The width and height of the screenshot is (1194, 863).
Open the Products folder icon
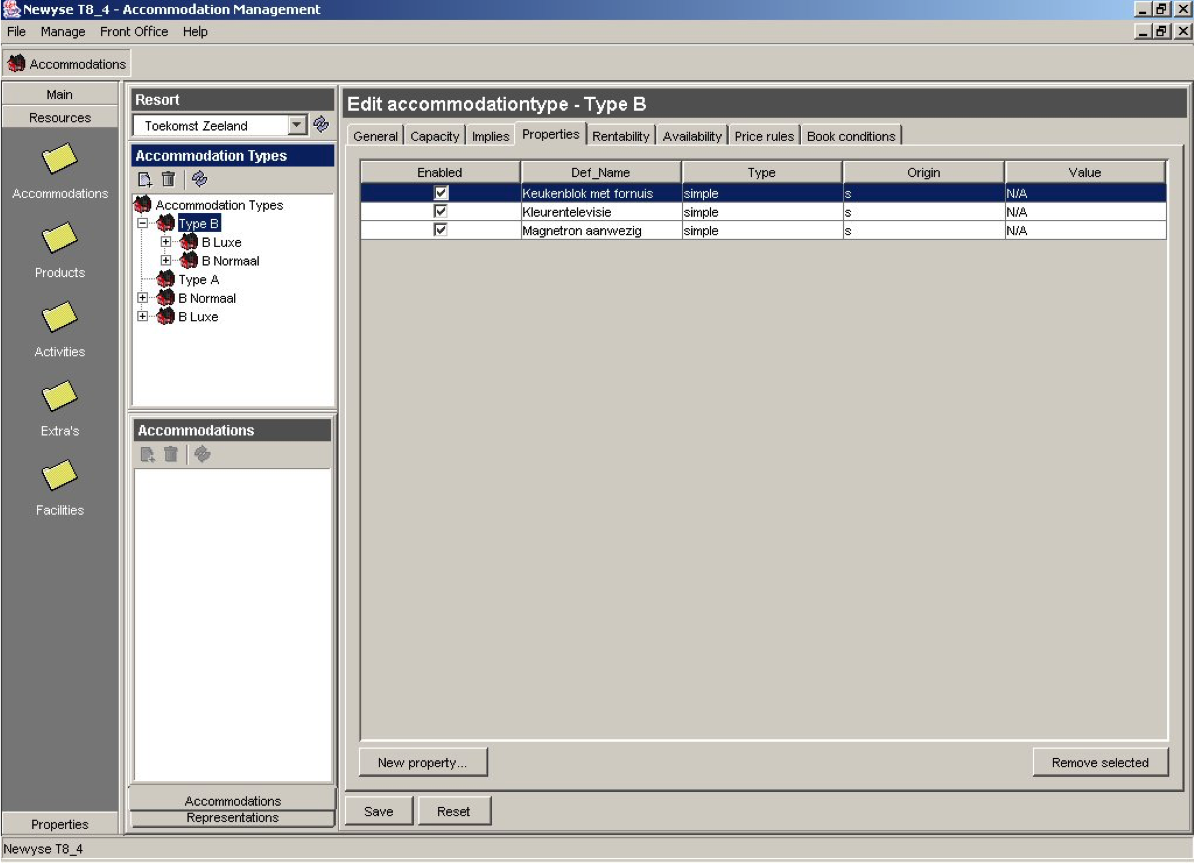coord(59,238)
